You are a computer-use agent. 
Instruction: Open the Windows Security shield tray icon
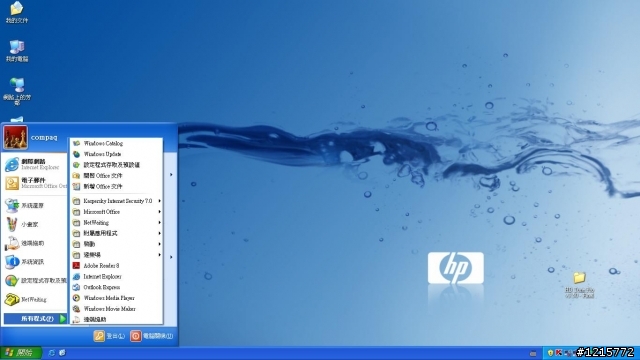pos(550,353)
